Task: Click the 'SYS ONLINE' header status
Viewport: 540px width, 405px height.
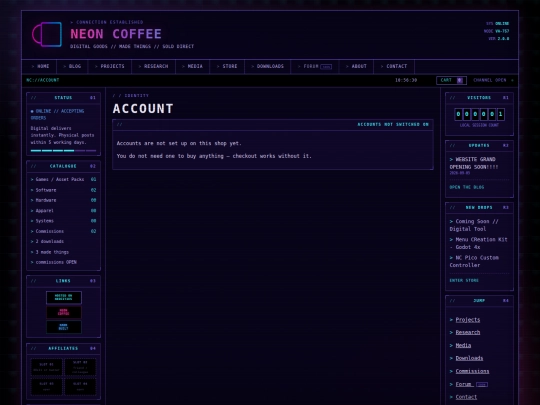Action: pos(497,24)
